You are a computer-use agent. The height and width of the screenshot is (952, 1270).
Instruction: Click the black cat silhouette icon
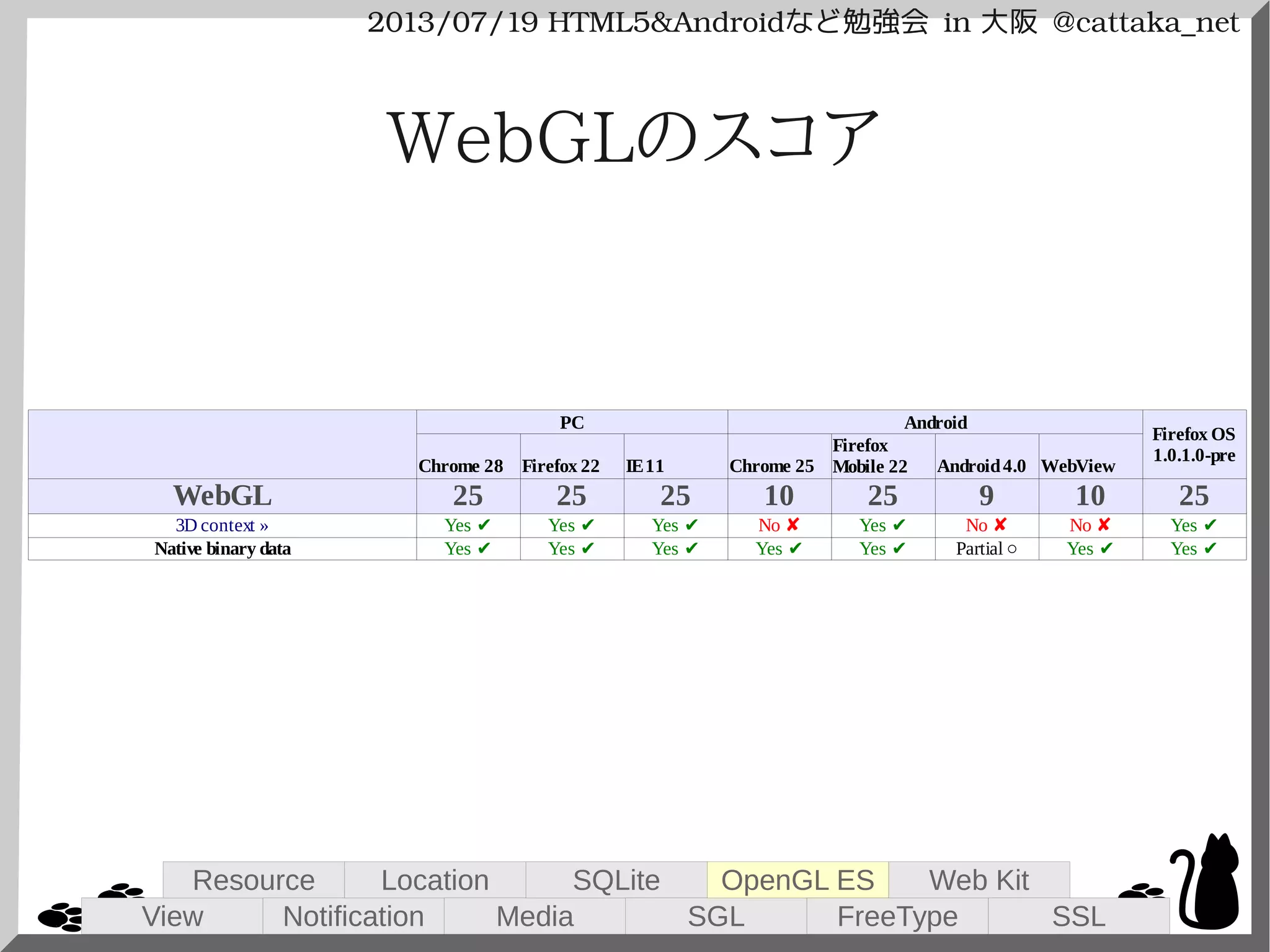(1204, 882)
